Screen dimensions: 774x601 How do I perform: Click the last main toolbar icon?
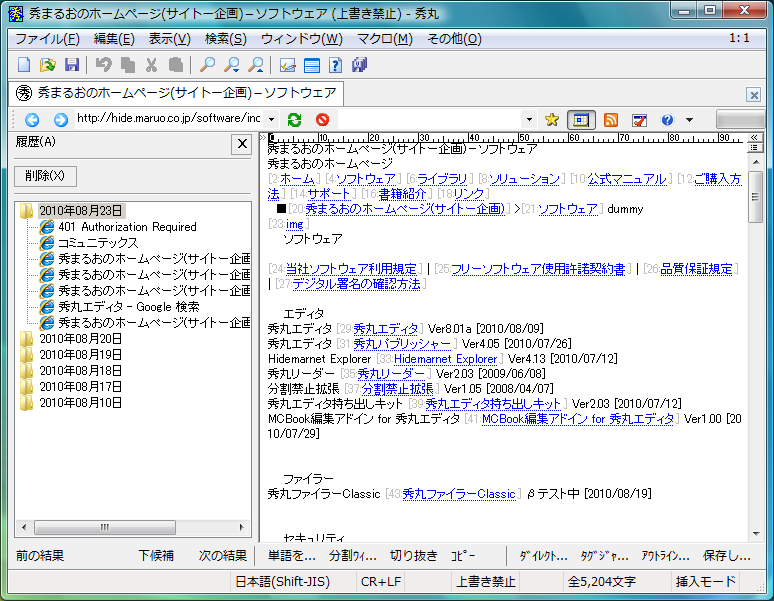pos(359,65)
